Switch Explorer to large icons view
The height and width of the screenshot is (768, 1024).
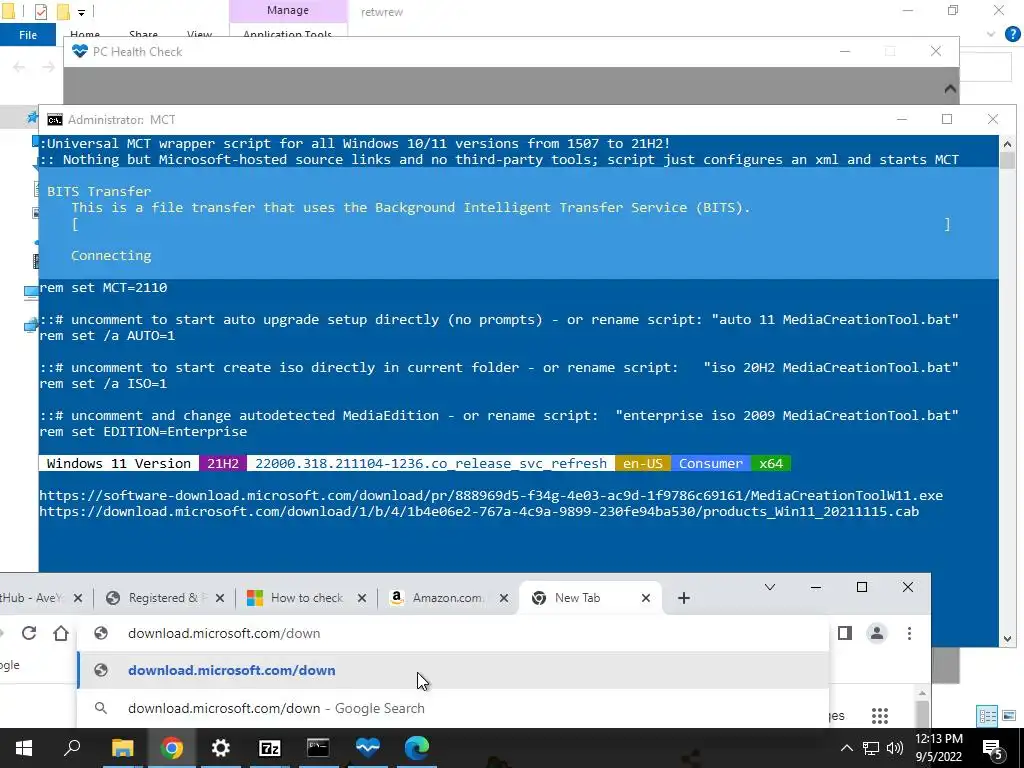click(x=1009, y=716)
